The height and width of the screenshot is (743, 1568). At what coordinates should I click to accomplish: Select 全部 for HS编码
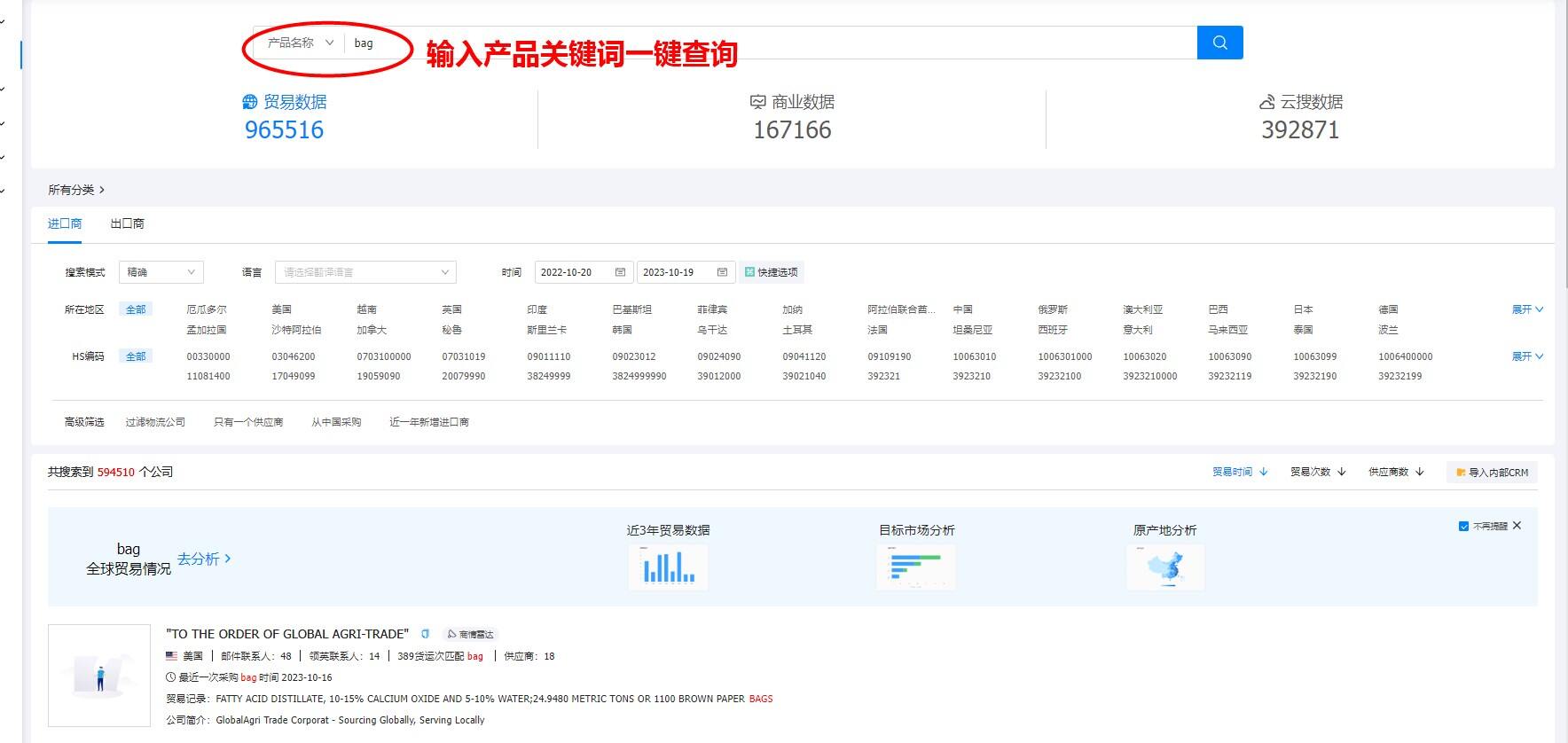pos(136,356)
